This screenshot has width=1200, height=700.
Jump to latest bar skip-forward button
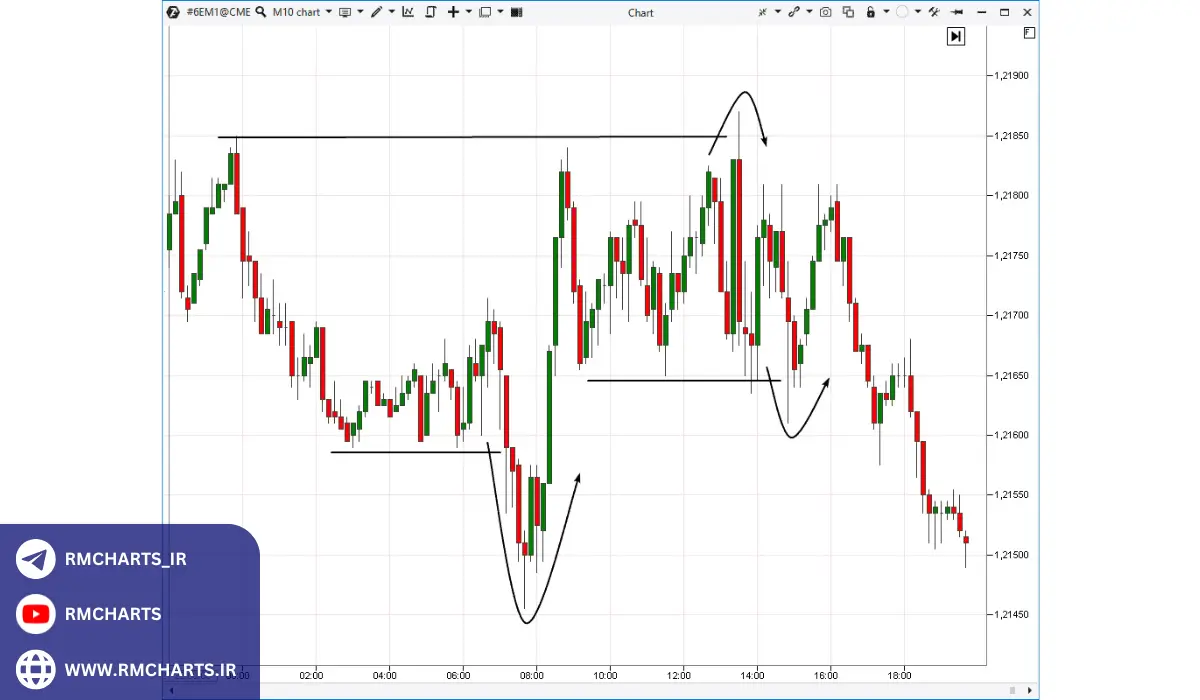tap(956, 36)
